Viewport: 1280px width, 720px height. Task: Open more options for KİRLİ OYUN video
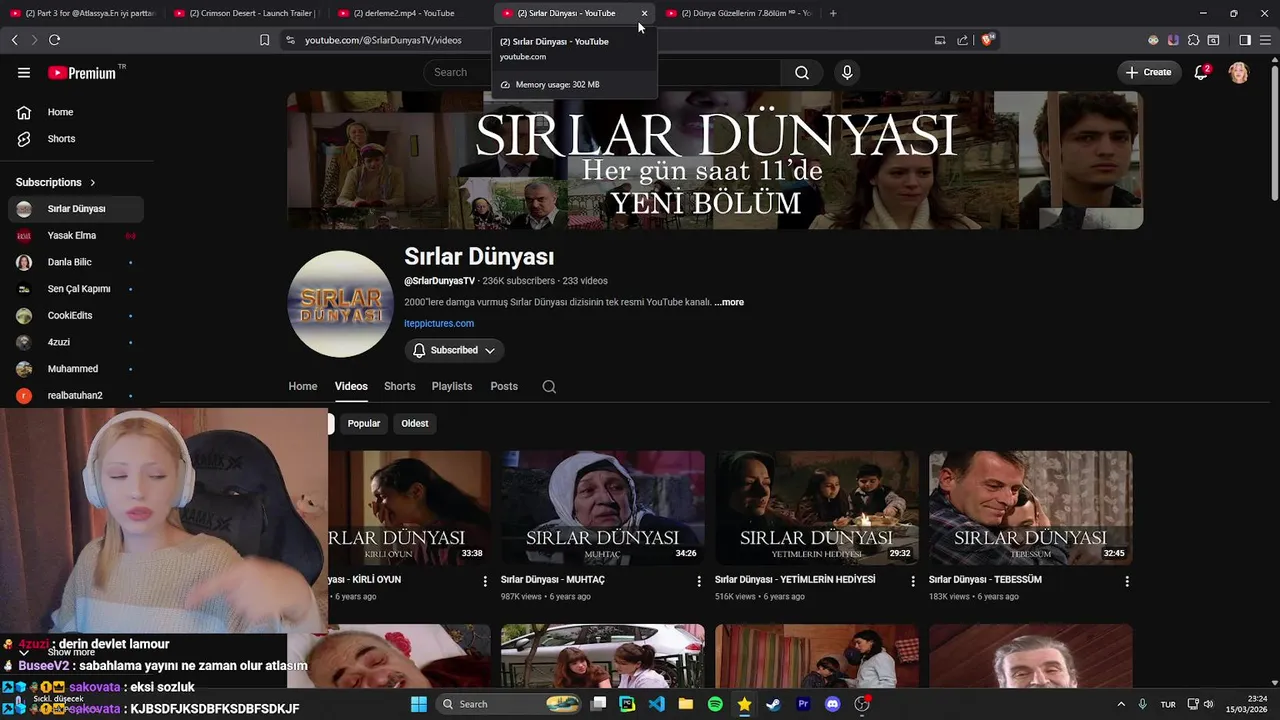tap(485, 581)
